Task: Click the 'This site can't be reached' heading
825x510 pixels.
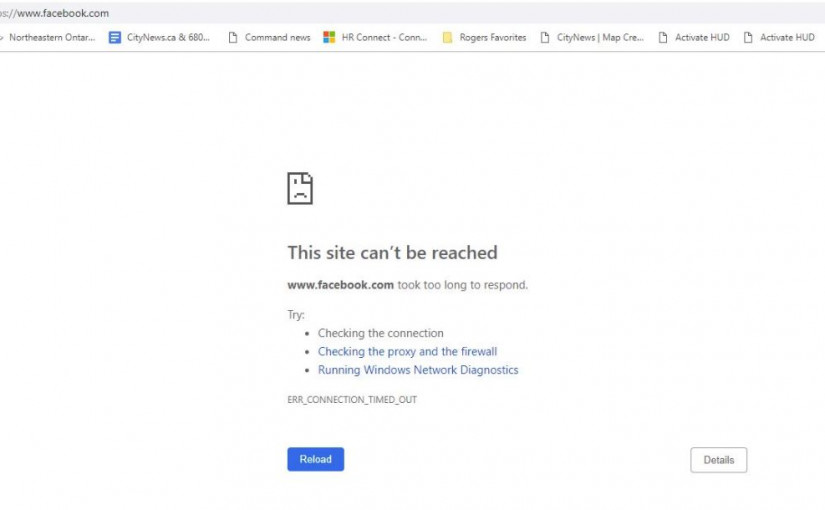Action: [392, 253]
